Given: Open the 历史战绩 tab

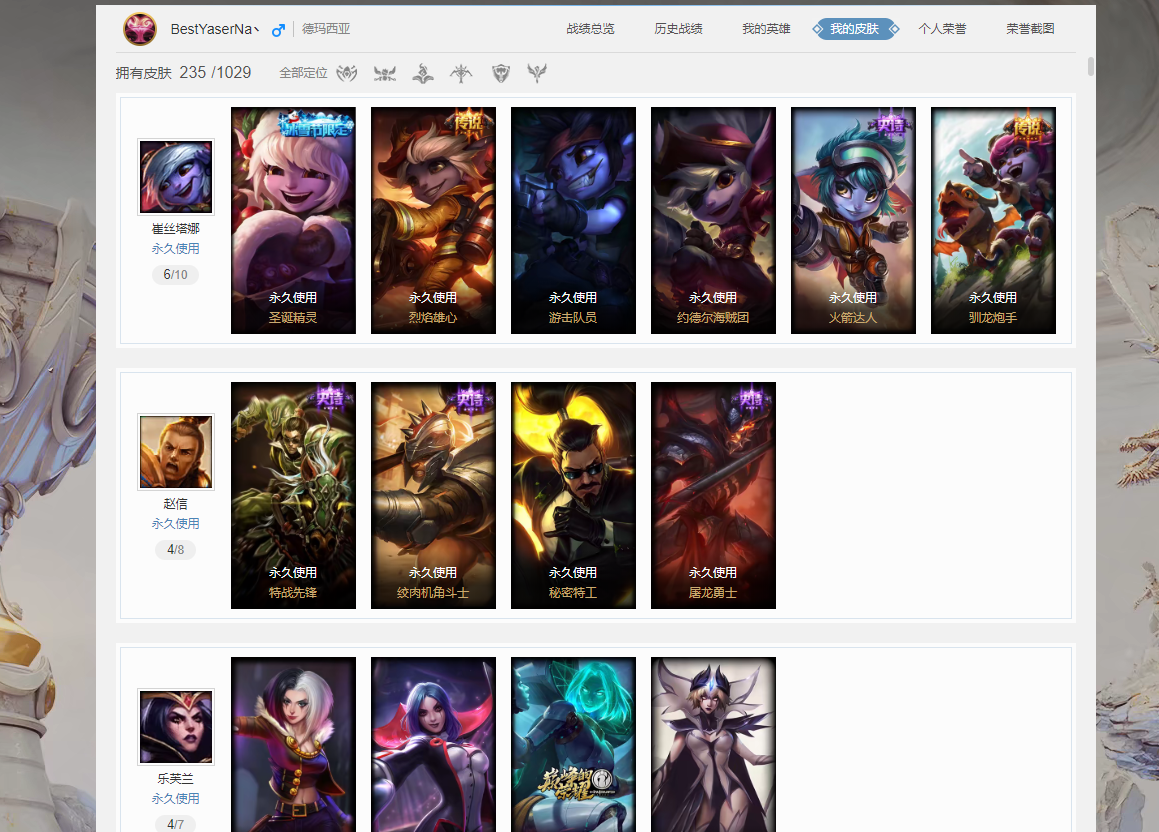Looking at the screenshot, I should coord(679,29).
